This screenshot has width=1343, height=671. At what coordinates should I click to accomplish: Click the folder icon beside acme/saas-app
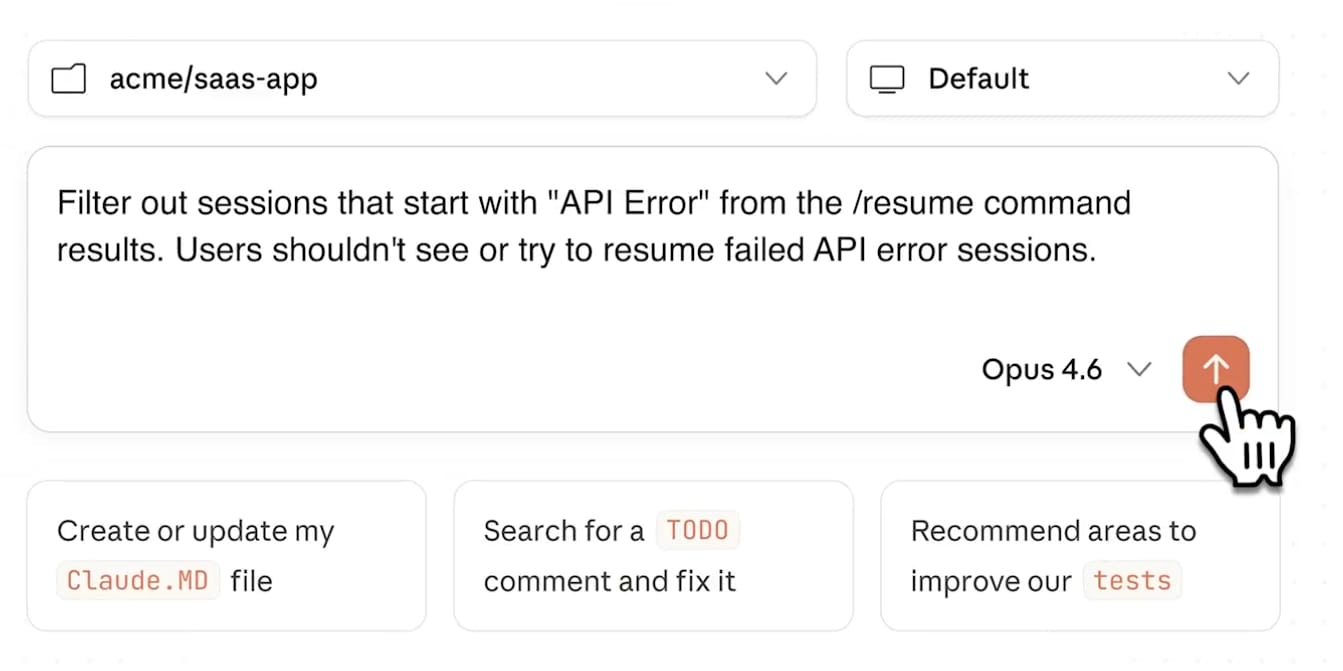tap(68, 79)
